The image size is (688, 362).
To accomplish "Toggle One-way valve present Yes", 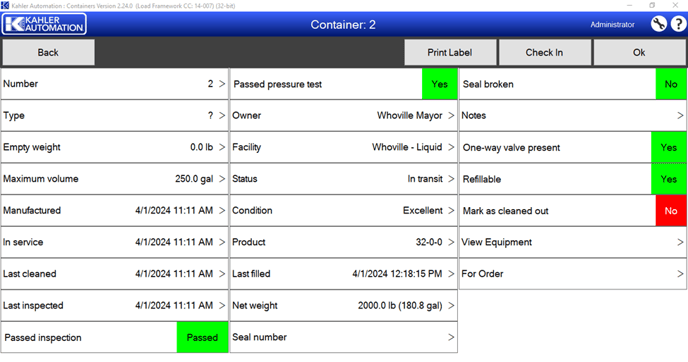I will click(x=669, y=147).
